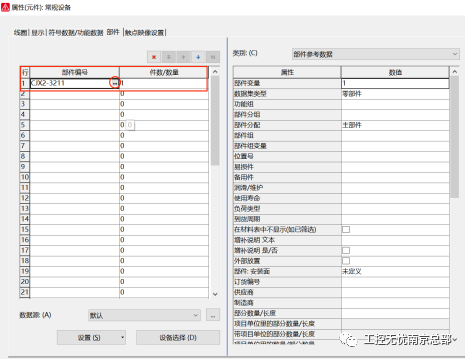Click the … button beside the 数据源 dropdown
This screenshot has width=466, height=360.
(213, 315)
